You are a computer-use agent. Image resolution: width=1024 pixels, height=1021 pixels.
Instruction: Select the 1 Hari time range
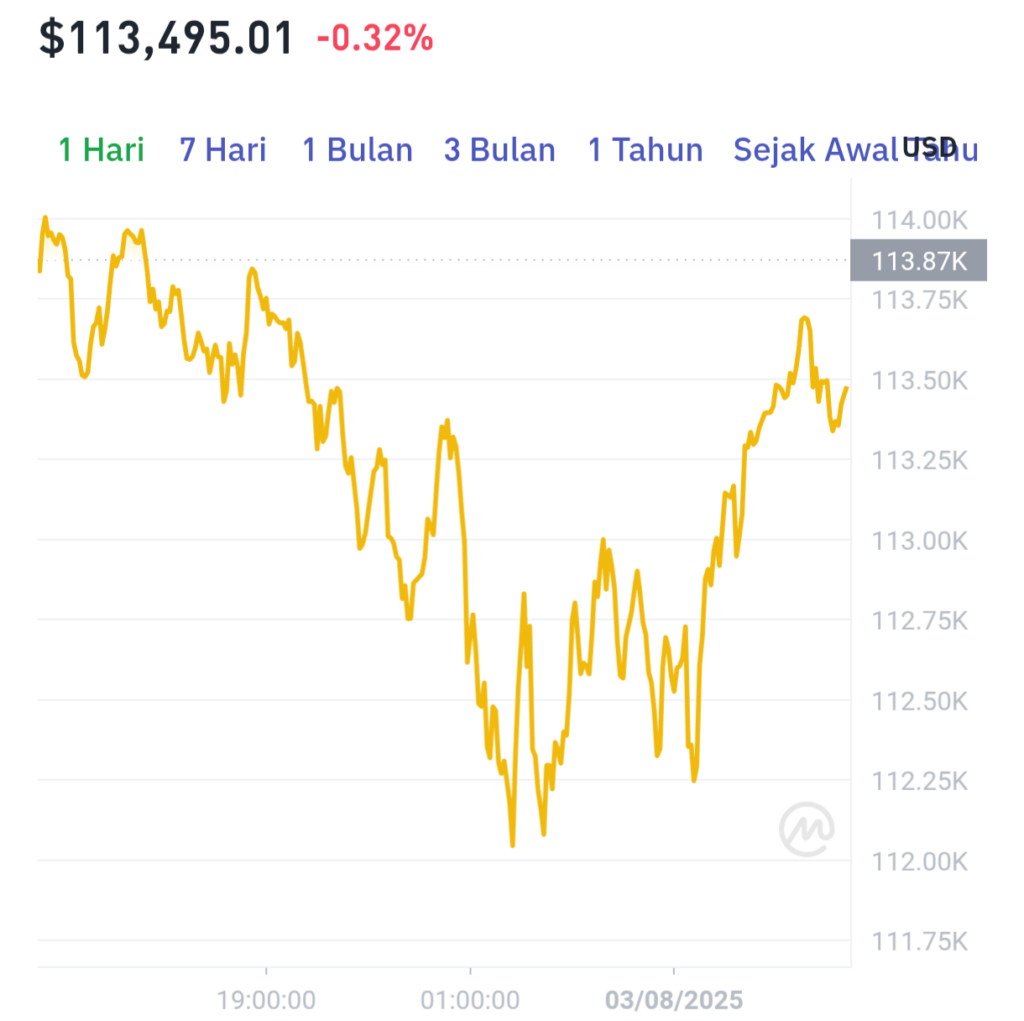(101, 150)
